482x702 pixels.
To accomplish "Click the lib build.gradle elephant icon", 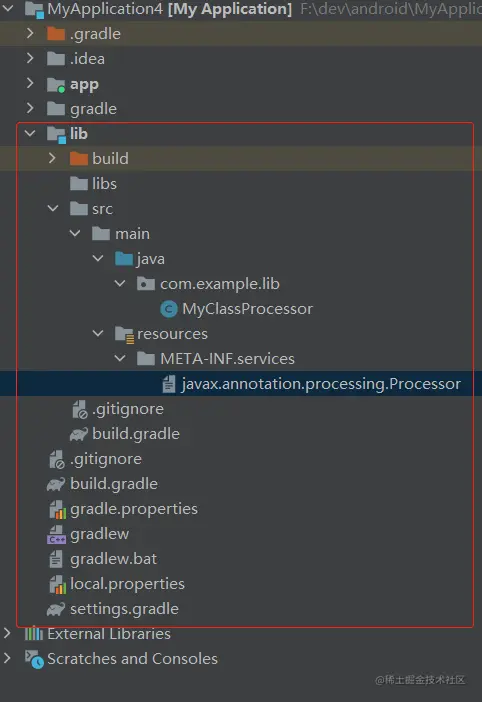I will click(79, 434).
